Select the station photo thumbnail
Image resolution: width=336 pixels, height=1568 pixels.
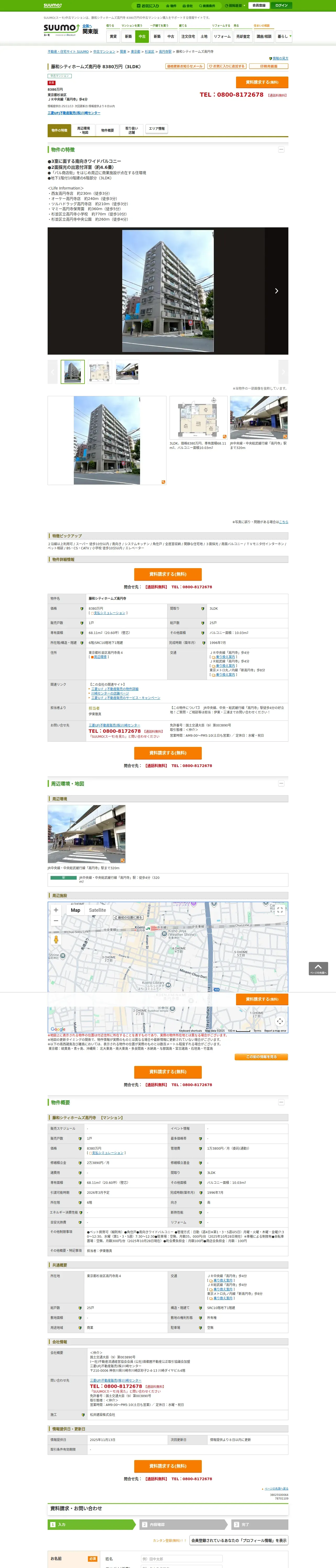click(x=127, y=372)
